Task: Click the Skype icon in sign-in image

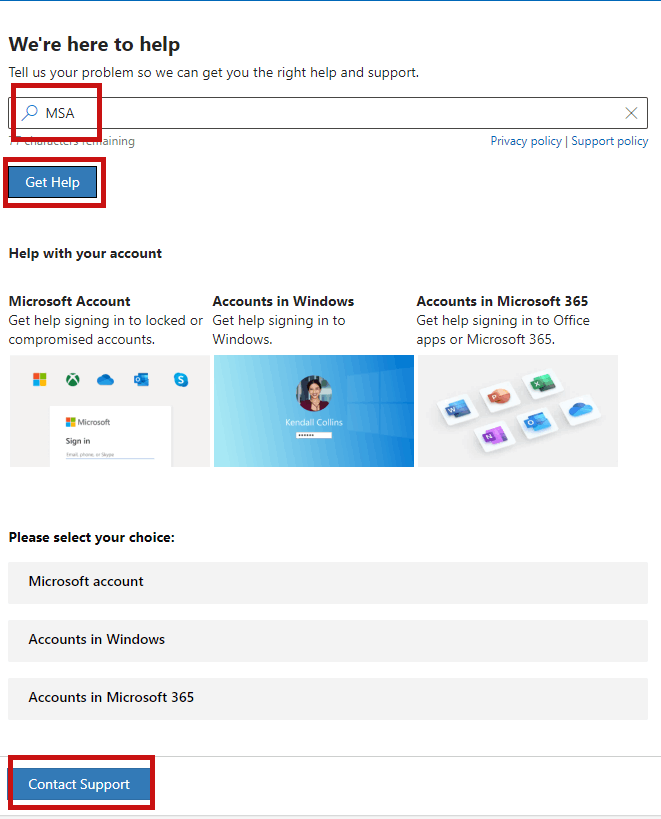Action: tap(181, 380)
